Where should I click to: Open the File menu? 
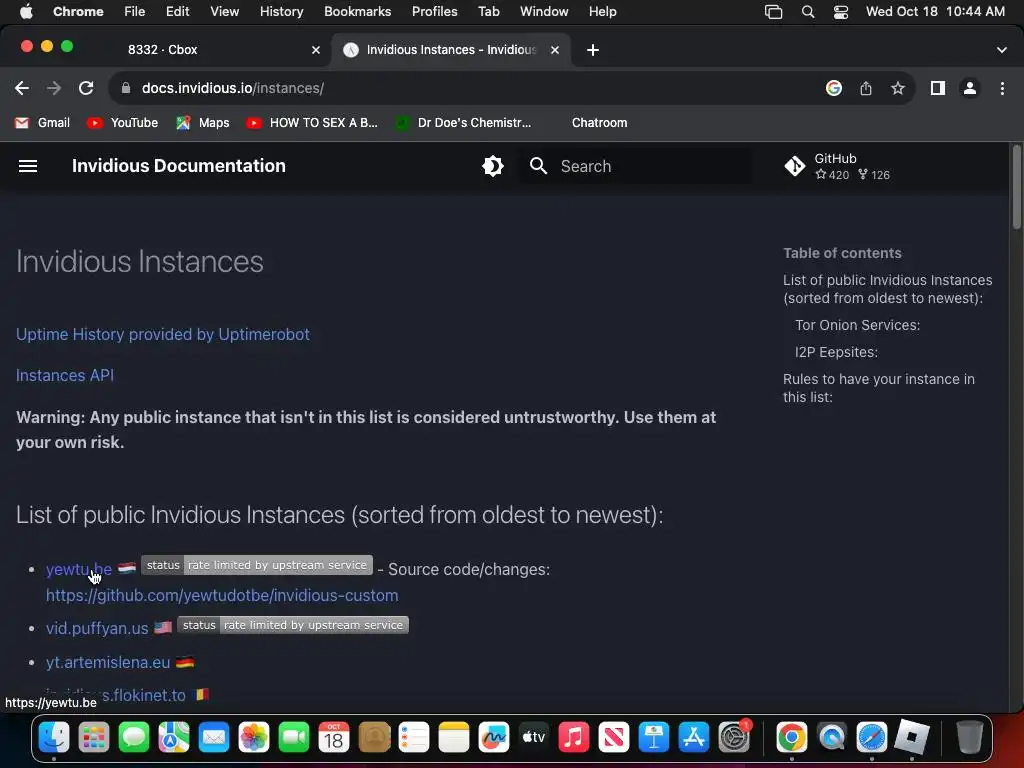point(135,11)
